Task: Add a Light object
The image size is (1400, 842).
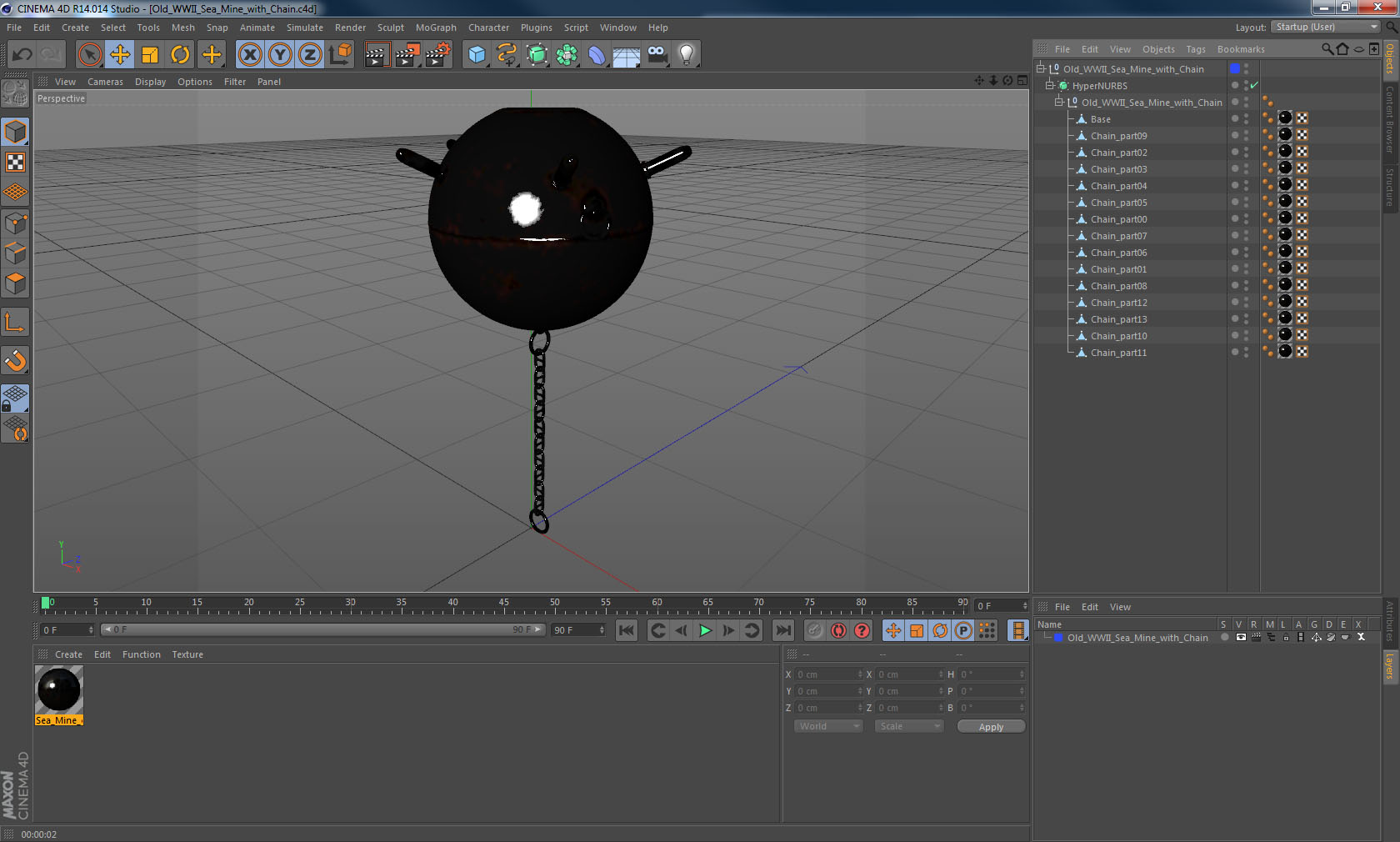Action: [687, 55]
